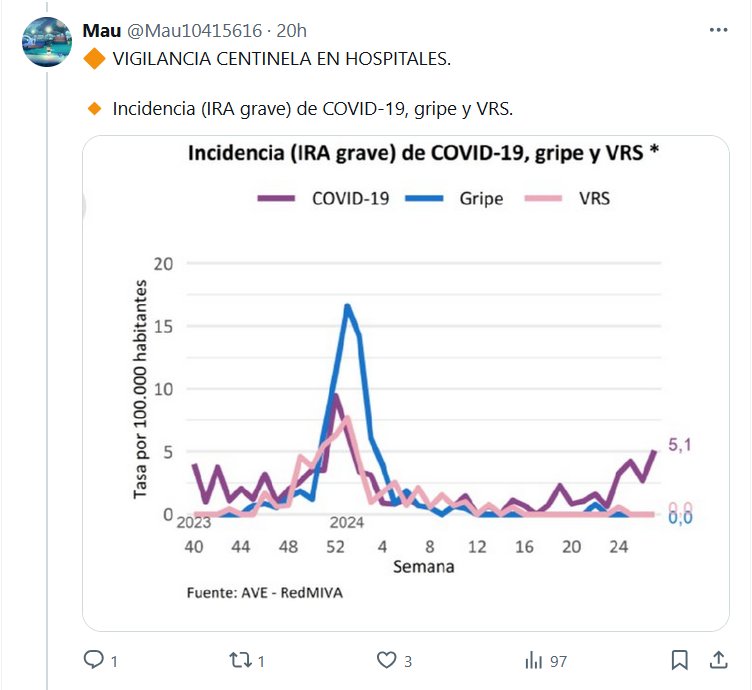The image size is (752, 690).
Task: Like the tweet with the heart icon
Action: [x=387, y=660]
